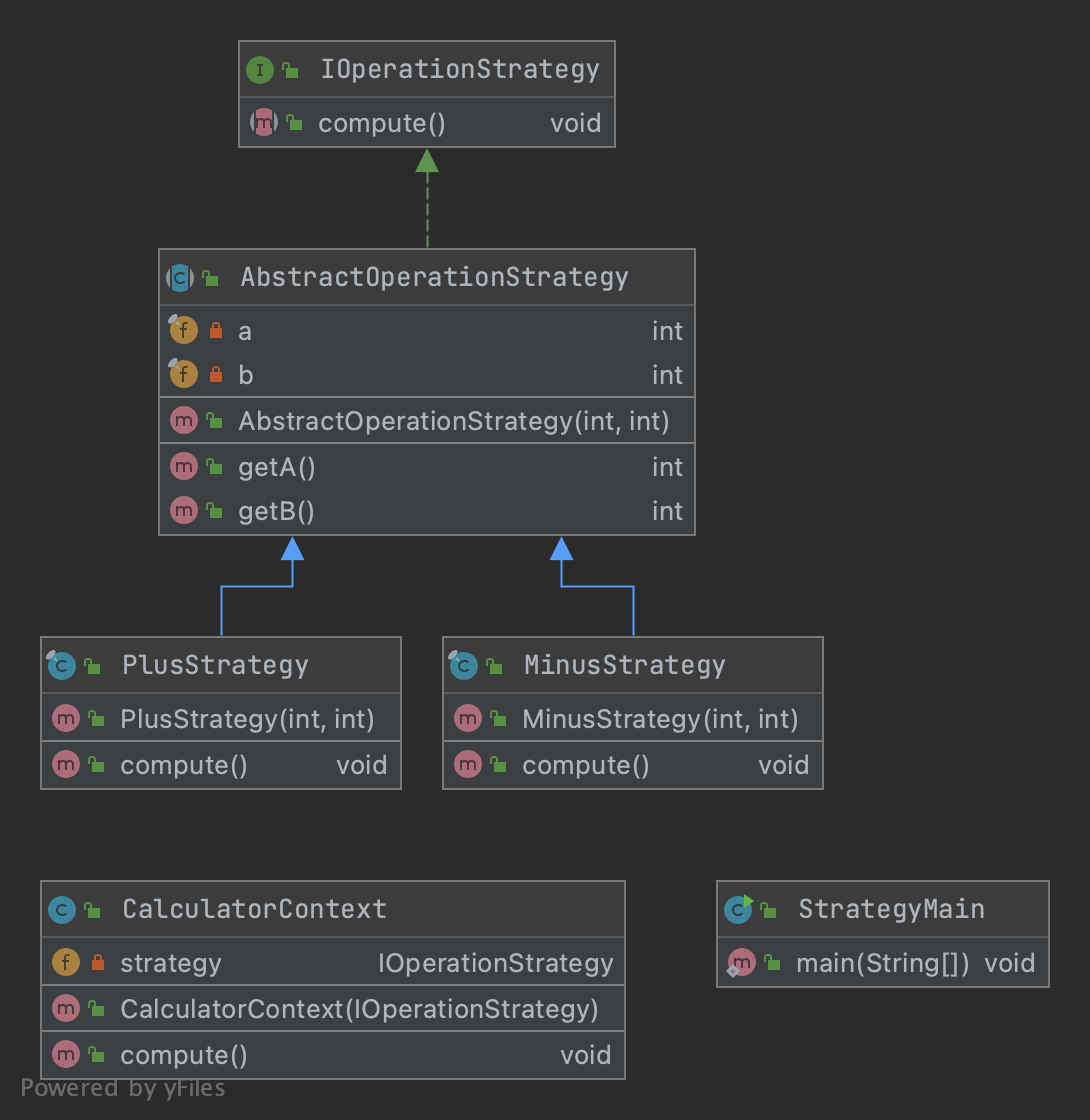This screenshot has width=1090, height=1120.
Task: Click the method icon next to compute() in IOperationStrategy
Action: coord(262,122)
